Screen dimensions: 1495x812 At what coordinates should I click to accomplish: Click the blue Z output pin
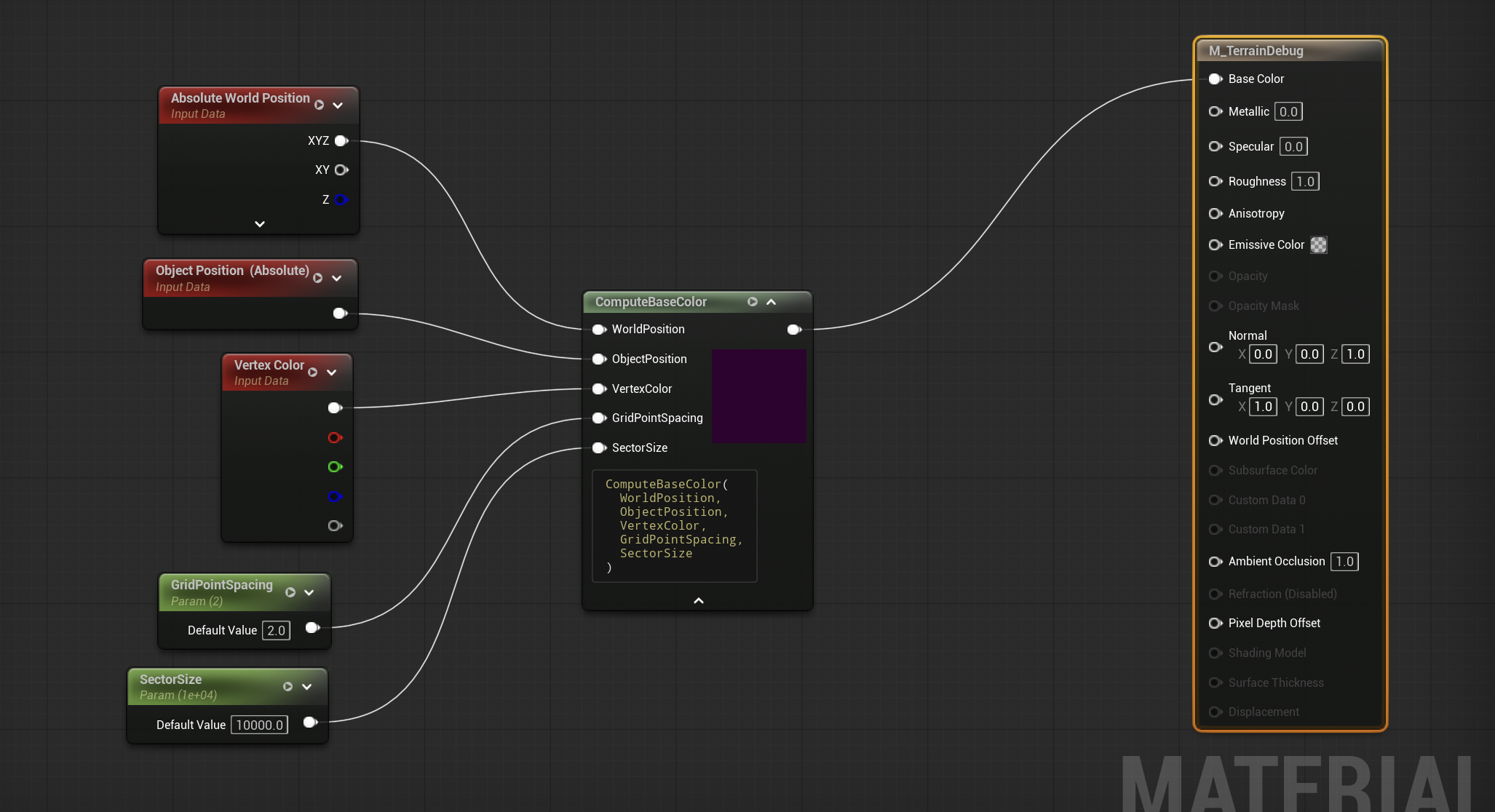pyautogui.click(x=341, y=199)
